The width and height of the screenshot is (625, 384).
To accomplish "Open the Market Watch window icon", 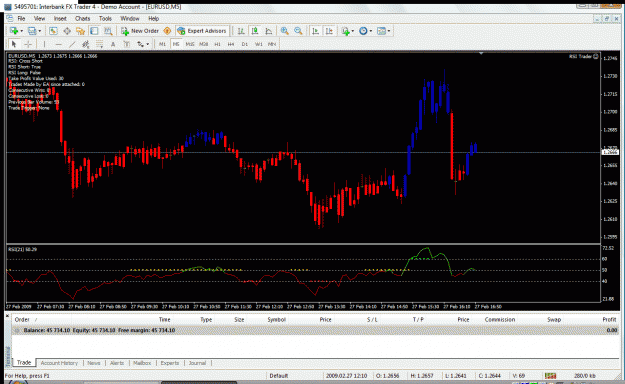I will pos(53,31).
